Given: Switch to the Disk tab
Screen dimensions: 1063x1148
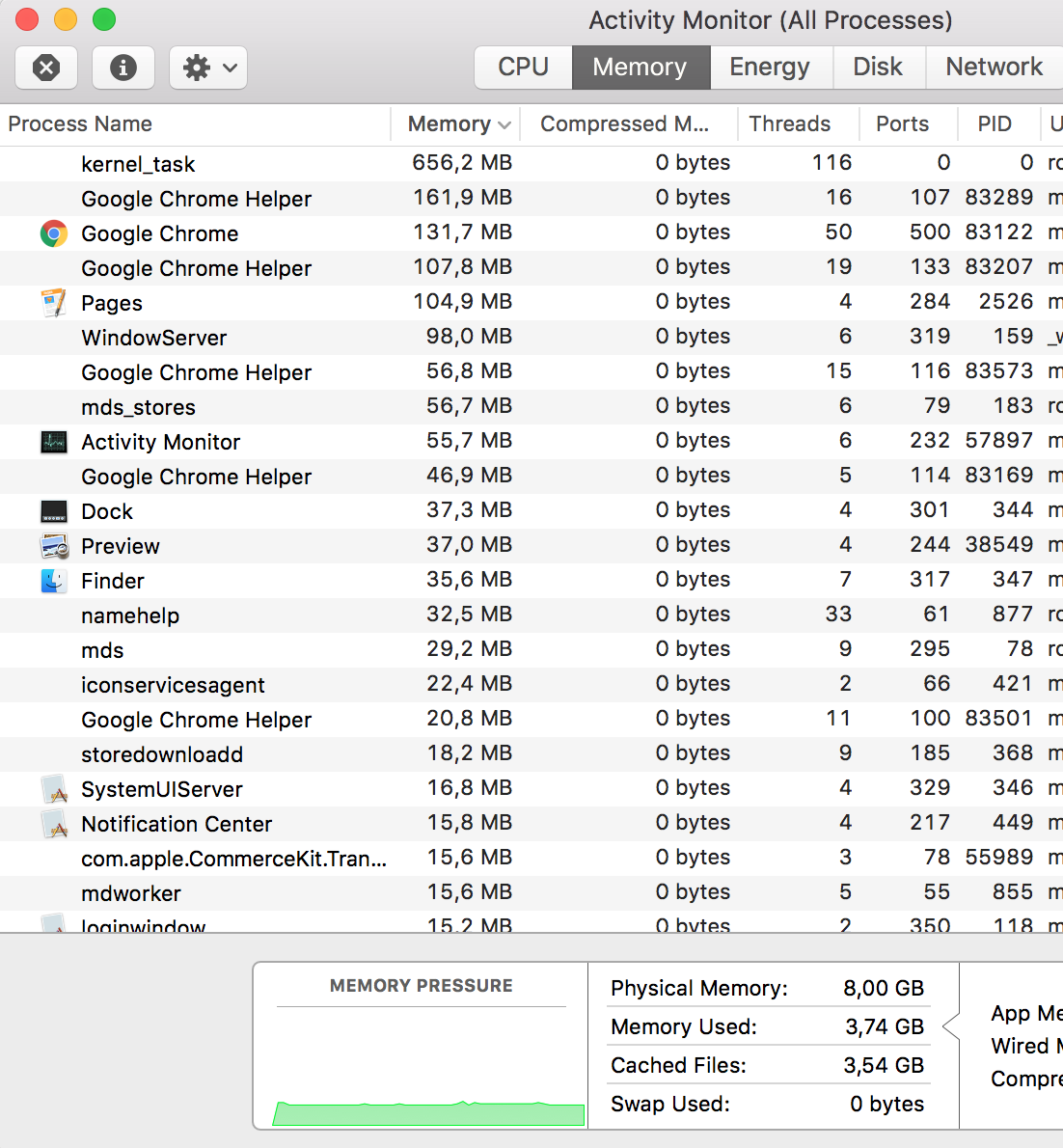Looking at the screenshot, I should [x=879, y=68].
